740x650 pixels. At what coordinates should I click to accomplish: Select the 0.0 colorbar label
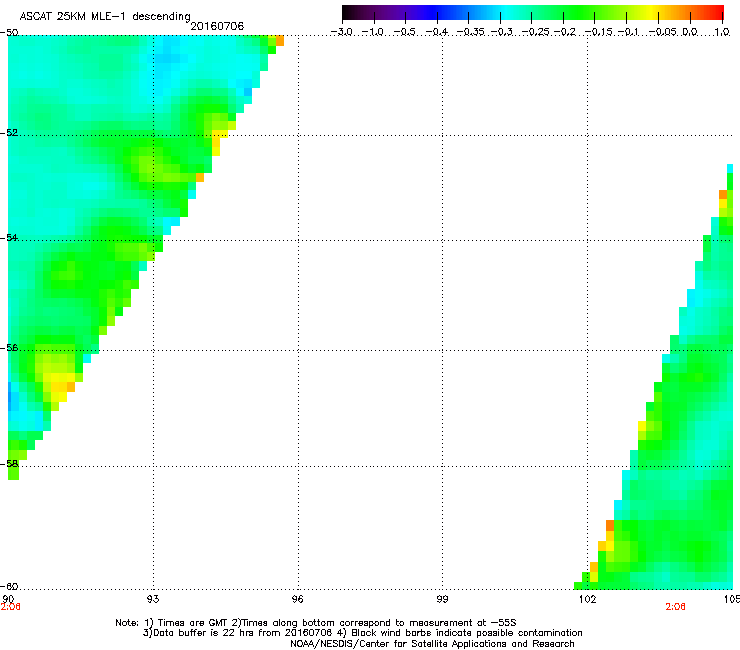click(690, 32)
